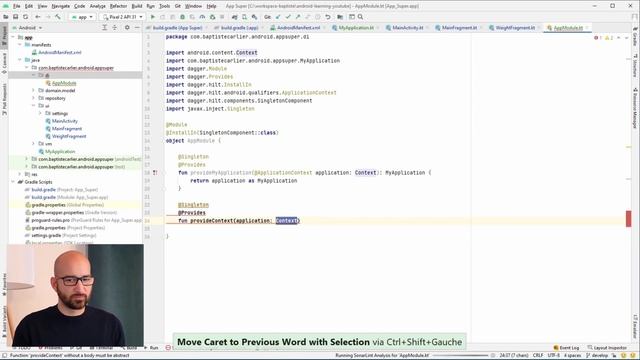Image resolution: width=640 pixels, height=360 pixels.
Task: Click the Save All toolbar icon
Action: (16, 17)
